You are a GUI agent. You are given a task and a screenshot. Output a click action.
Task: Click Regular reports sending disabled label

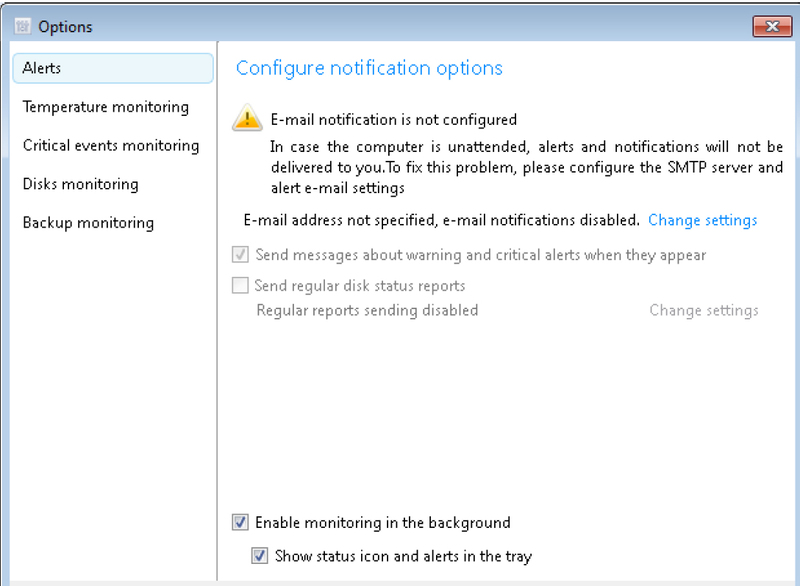pos(367,310)
